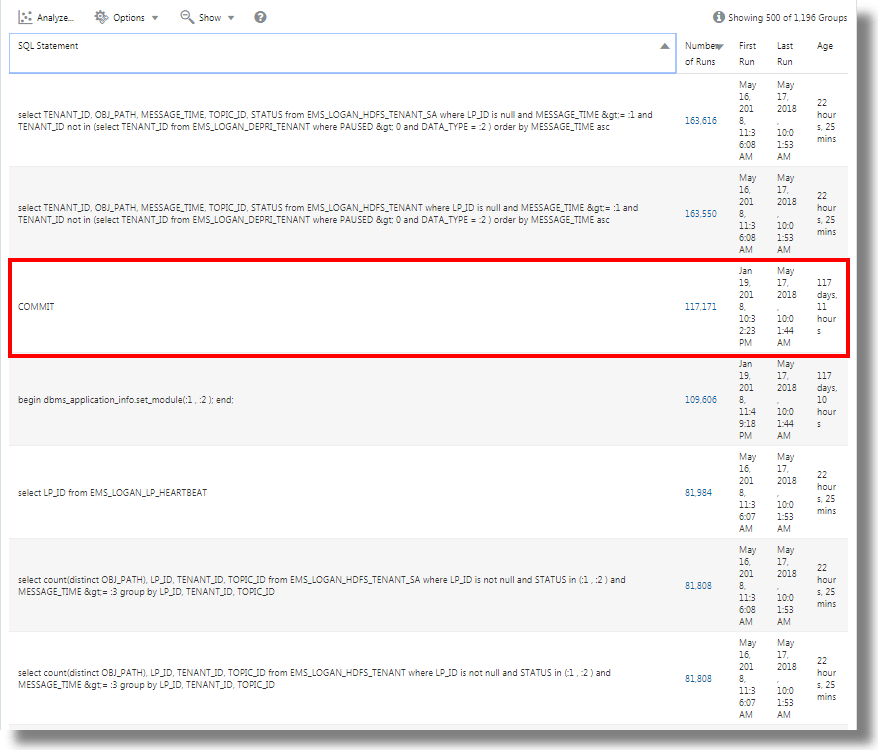Click the 109,606 runs link

click(x=699, y=400)
